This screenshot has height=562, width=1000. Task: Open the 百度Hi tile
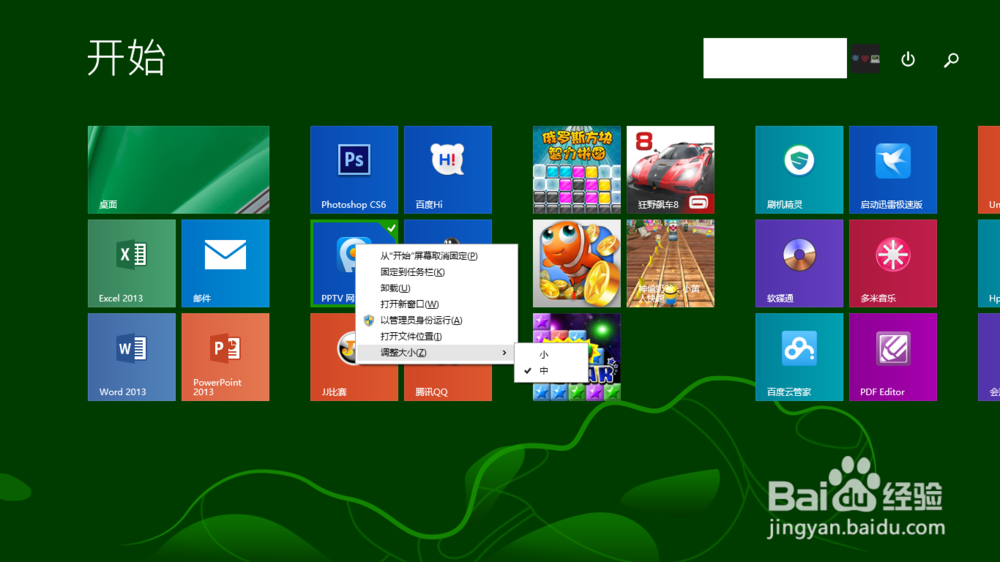pyautogui.click(x=448, y=169)
